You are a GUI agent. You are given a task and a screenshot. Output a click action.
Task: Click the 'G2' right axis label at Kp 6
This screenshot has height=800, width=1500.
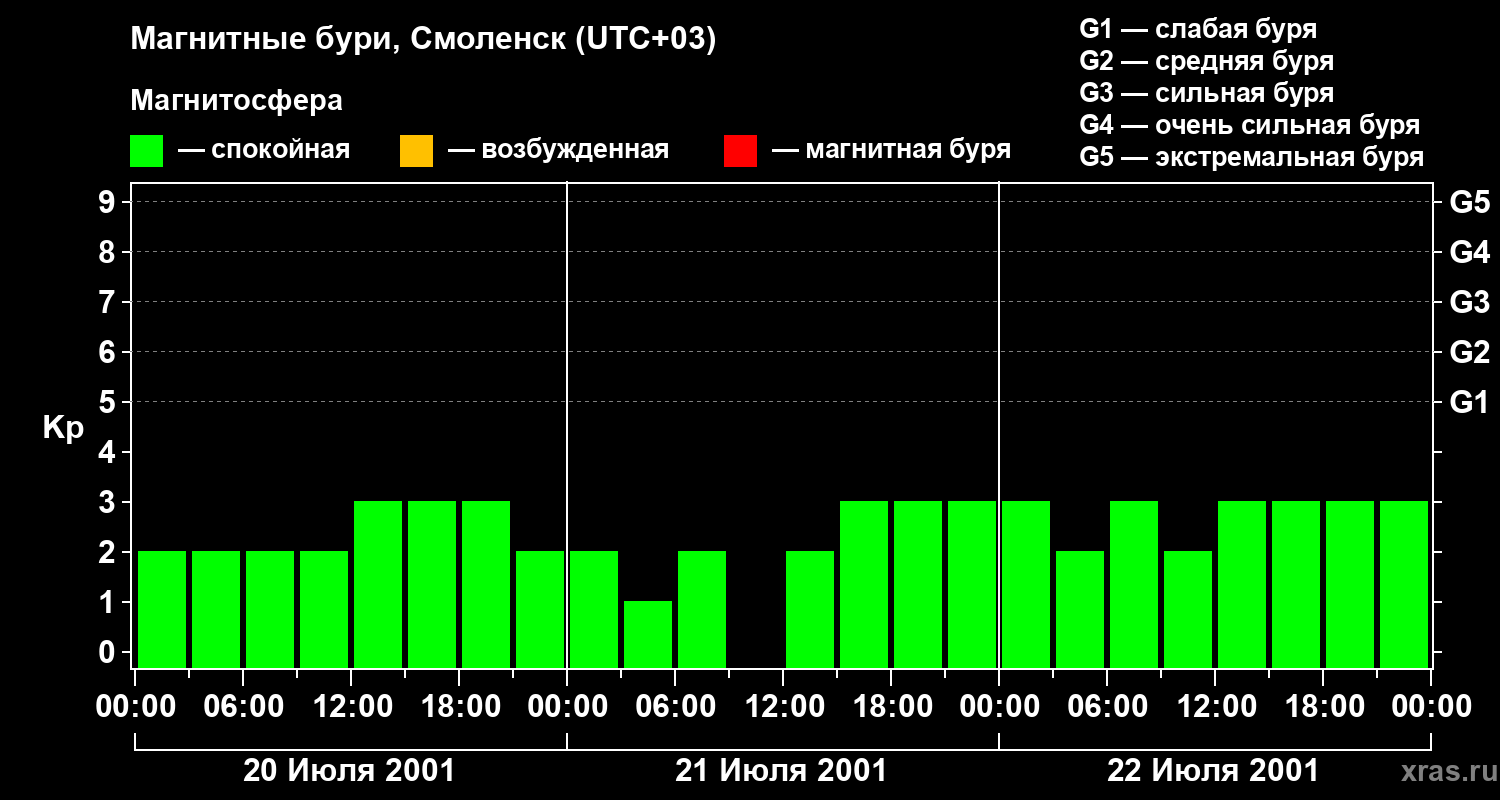tap(1470, 352)
